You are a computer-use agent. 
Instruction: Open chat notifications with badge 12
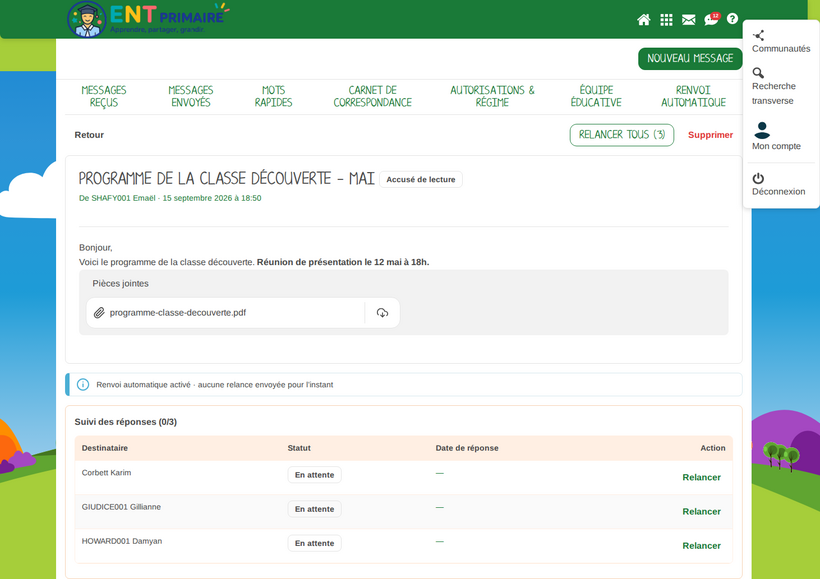click(x=711, y=19)
